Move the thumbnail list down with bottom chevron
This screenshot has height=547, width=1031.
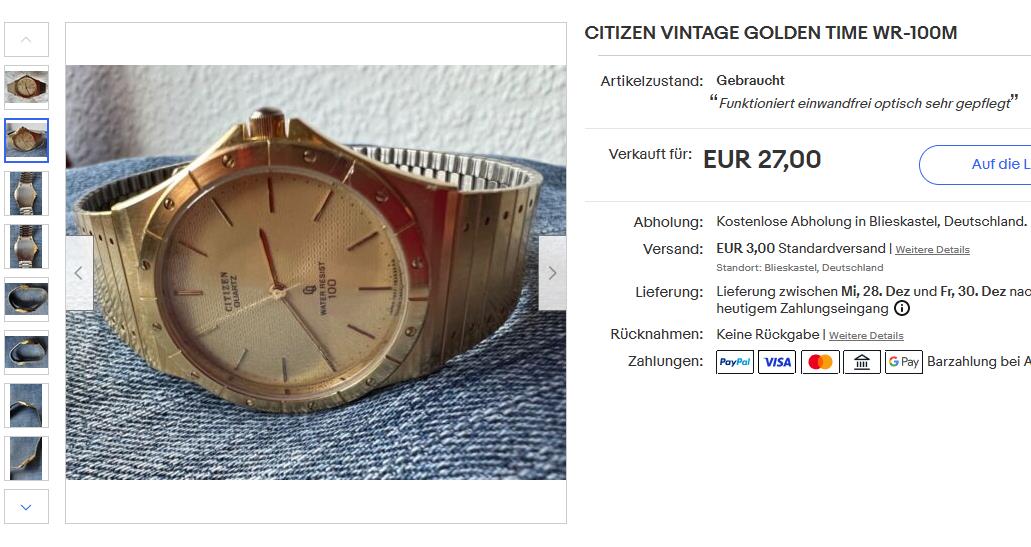tap(26, 507)
